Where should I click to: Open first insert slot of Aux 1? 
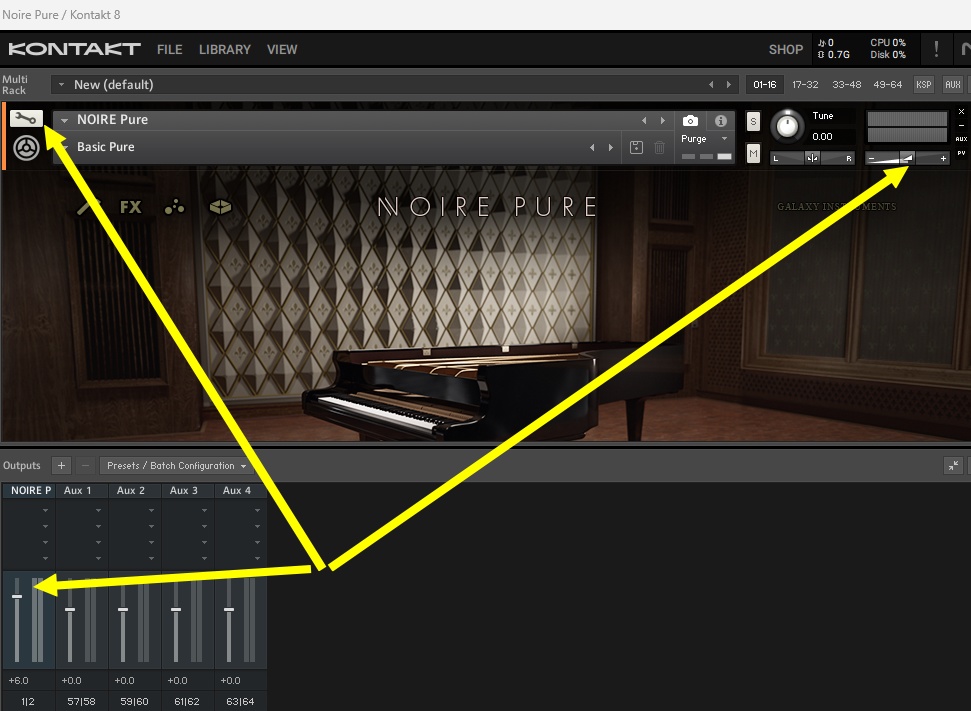(82, 510)
